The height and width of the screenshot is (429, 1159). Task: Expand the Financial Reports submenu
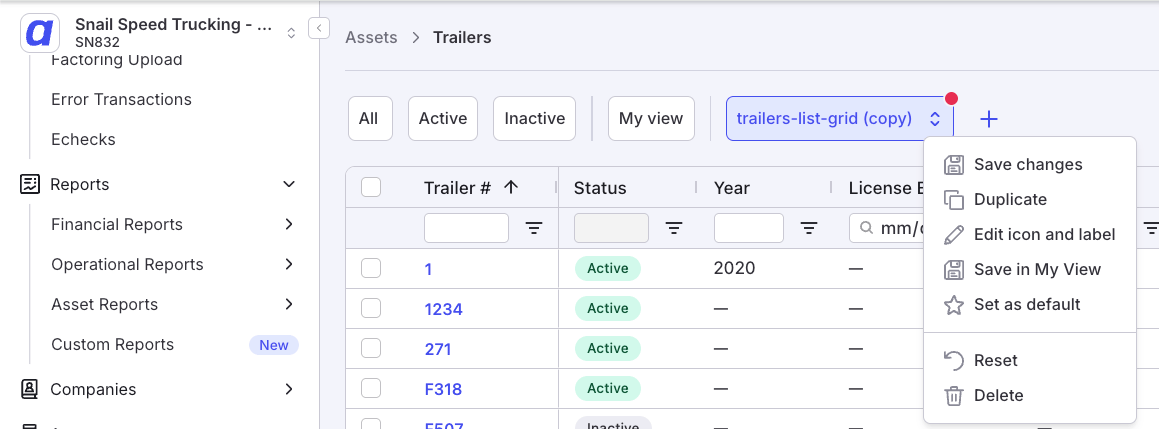[289, 224]
